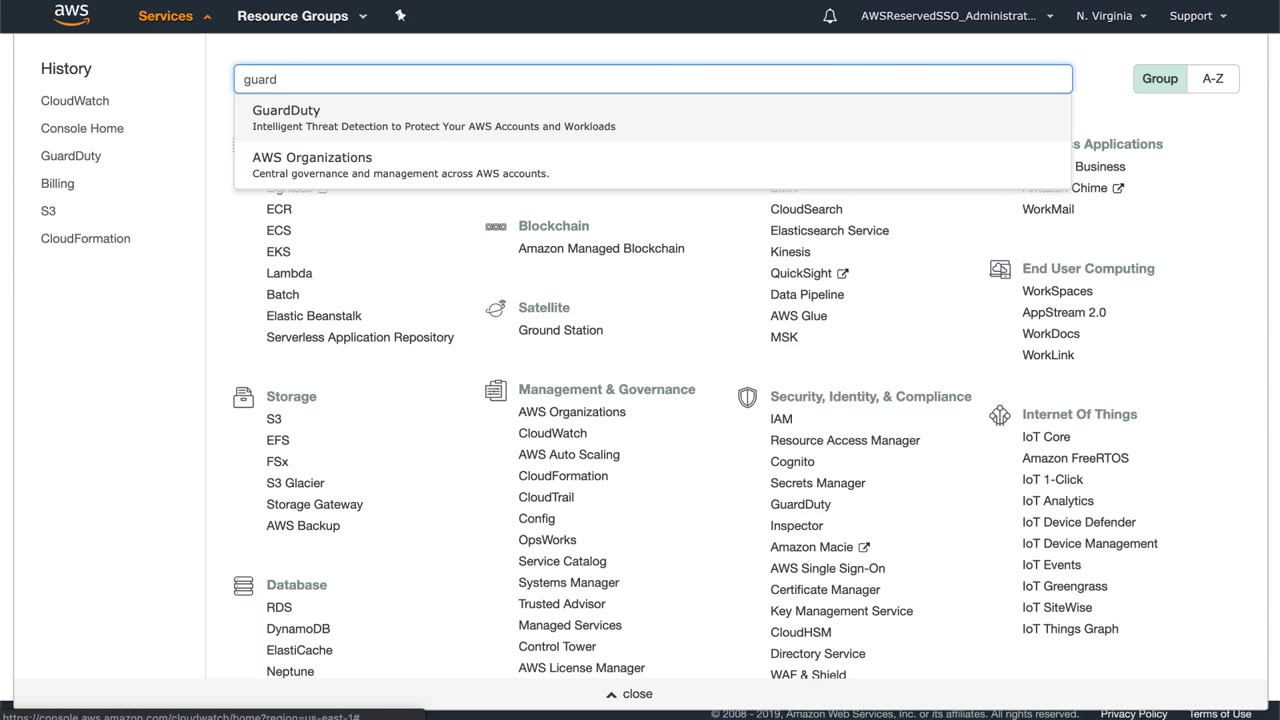Expand the Services dropdown menu
The height and width of the screenshot is (720, 1280).
[x=174, y=16]
